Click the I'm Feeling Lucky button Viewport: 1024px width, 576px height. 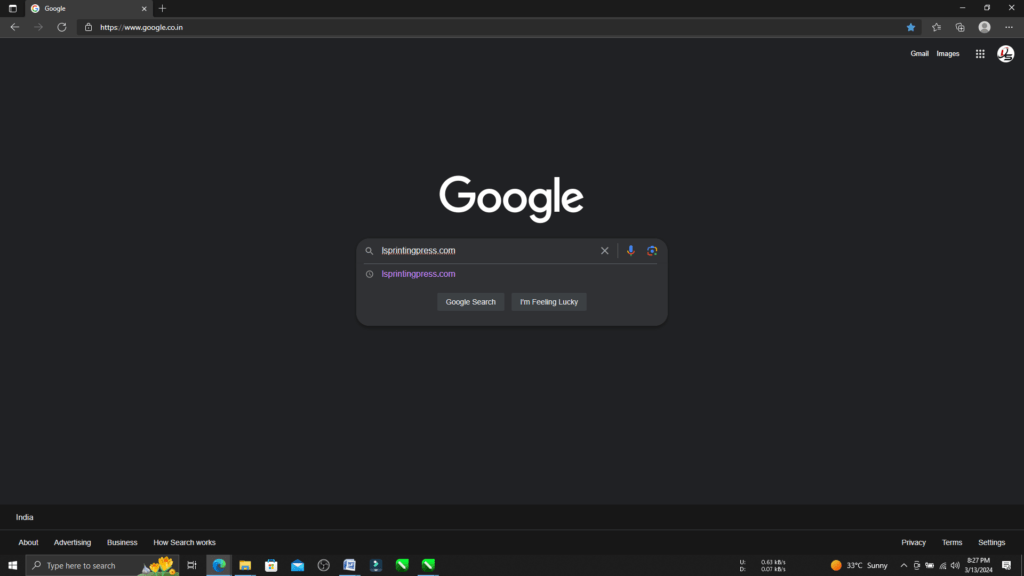coord(549,302)
